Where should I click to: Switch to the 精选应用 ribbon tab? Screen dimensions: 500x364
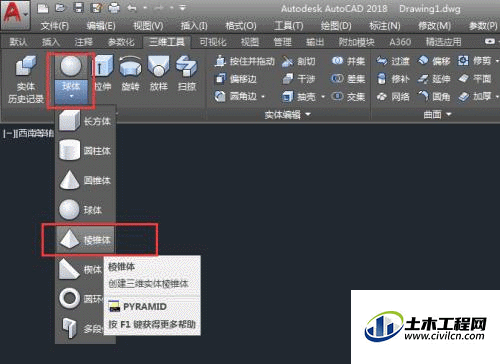click(444, 42)
